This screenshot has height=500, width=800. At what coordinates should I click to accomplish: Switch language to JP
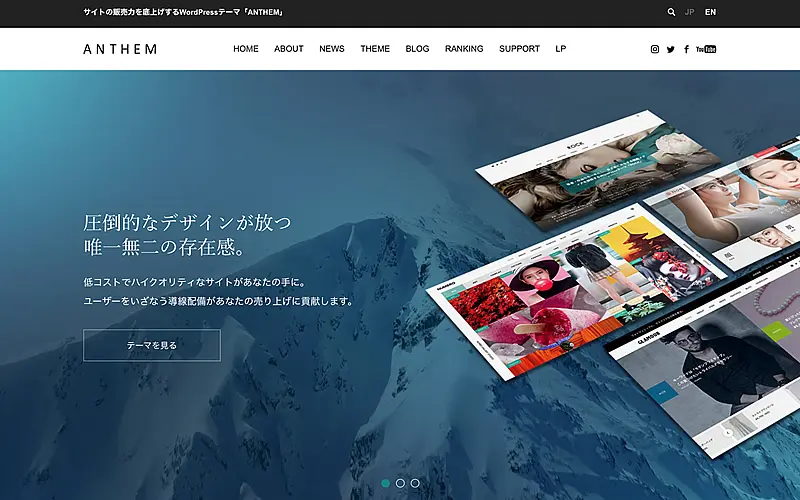pos(690,12)
